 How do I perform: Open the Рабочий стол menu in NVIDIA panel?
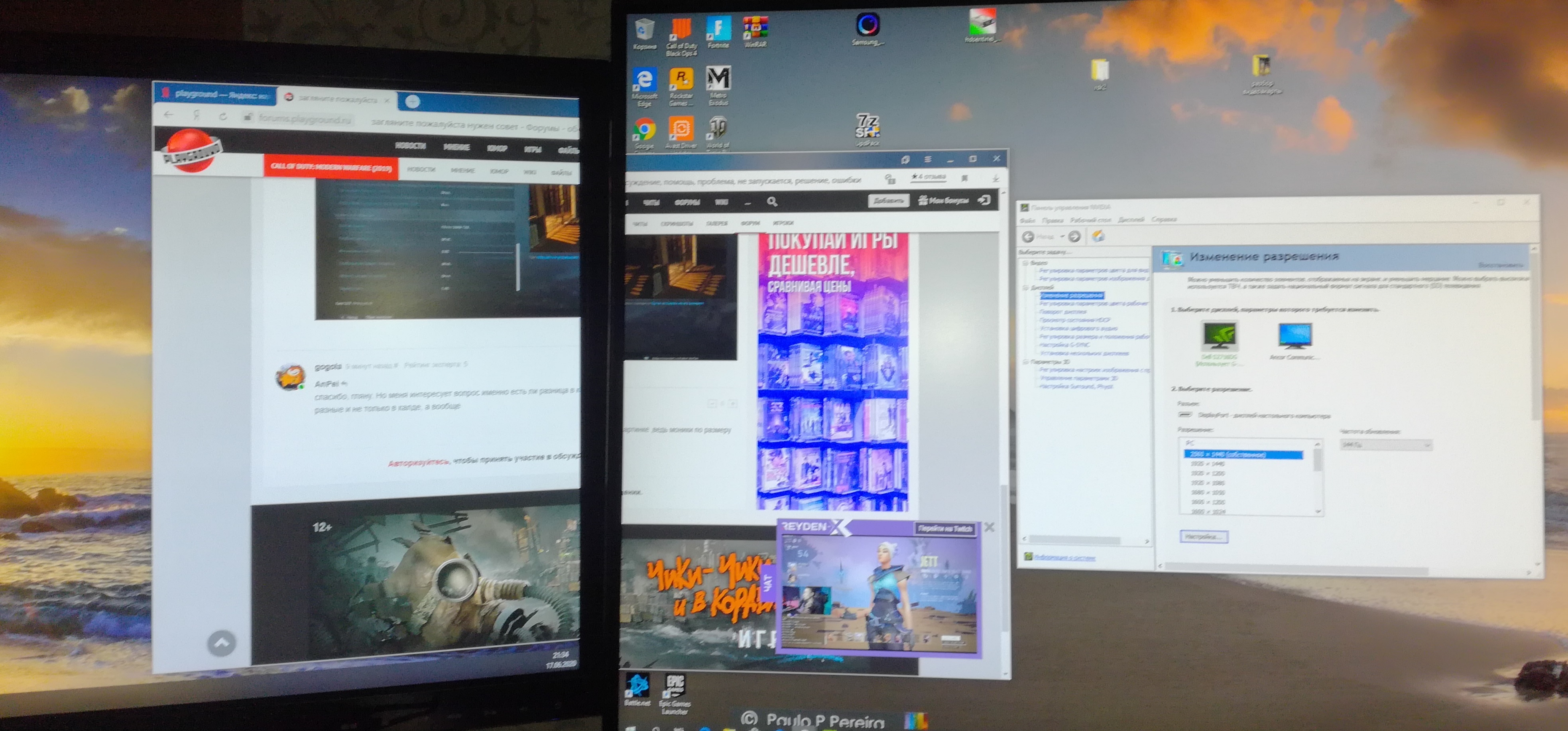pos(1090,220)
